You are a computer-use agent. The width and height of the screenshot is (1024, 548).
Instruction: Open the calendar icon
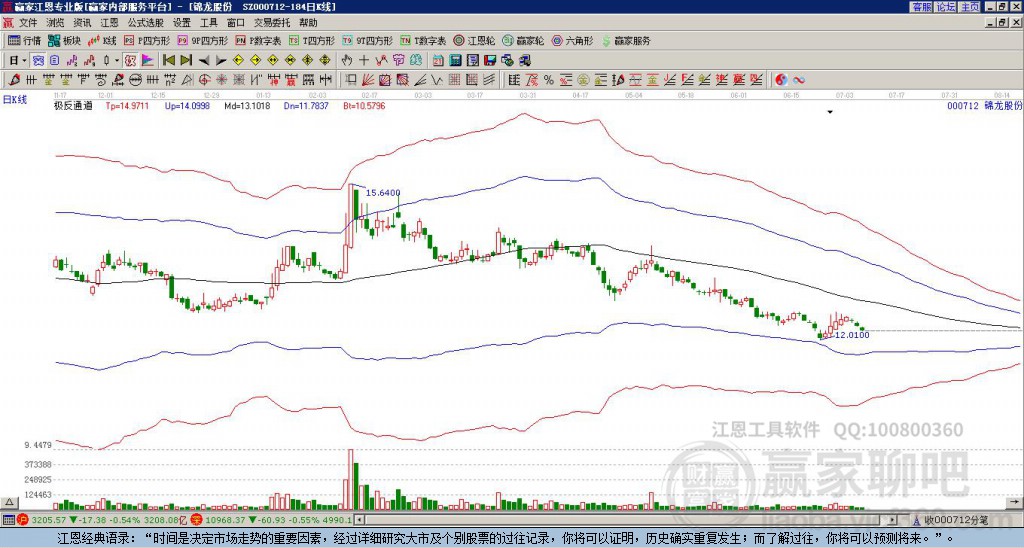pos(438,61)
